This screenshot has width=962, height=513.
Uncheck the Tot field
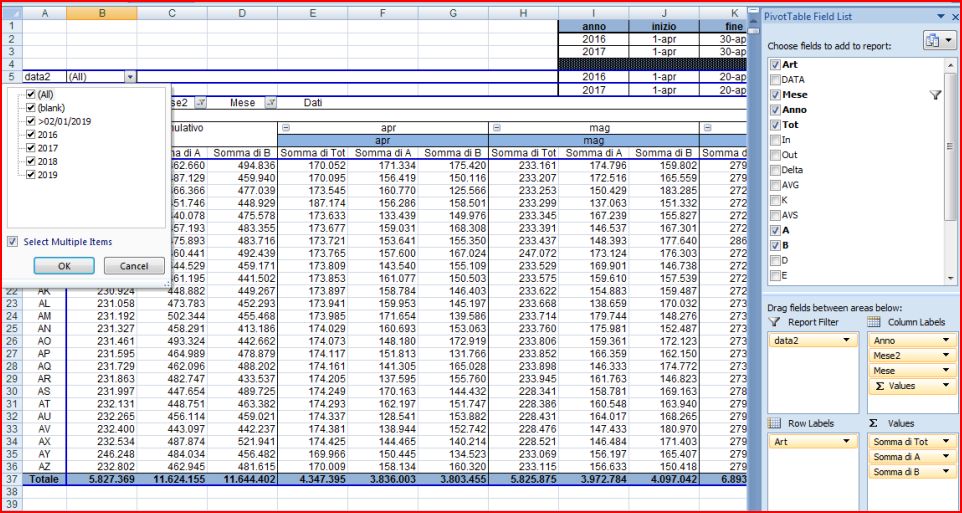pos(775,125)
